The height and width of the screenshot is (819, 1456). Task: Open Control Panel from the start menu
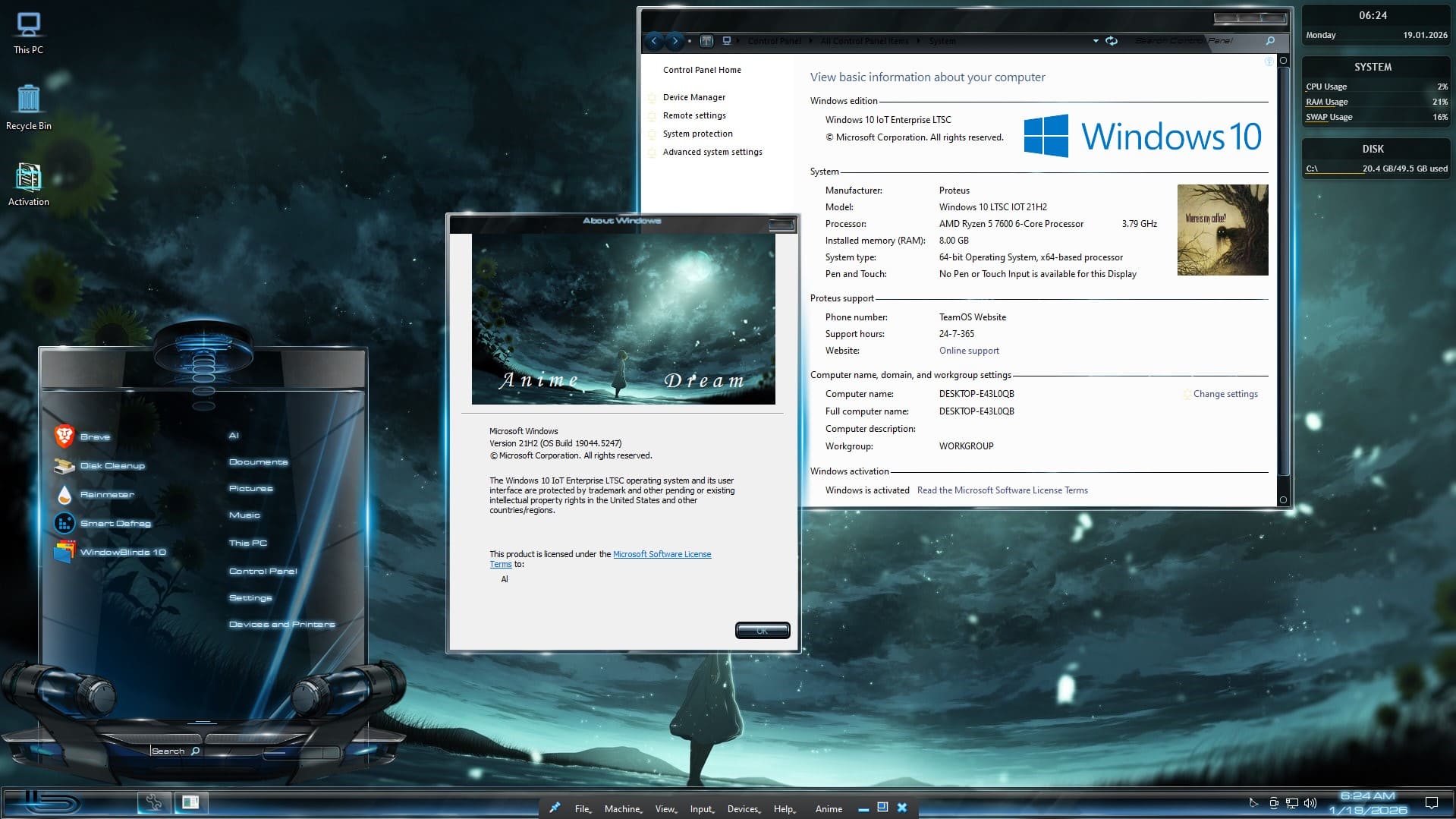[x=263, y=571]
